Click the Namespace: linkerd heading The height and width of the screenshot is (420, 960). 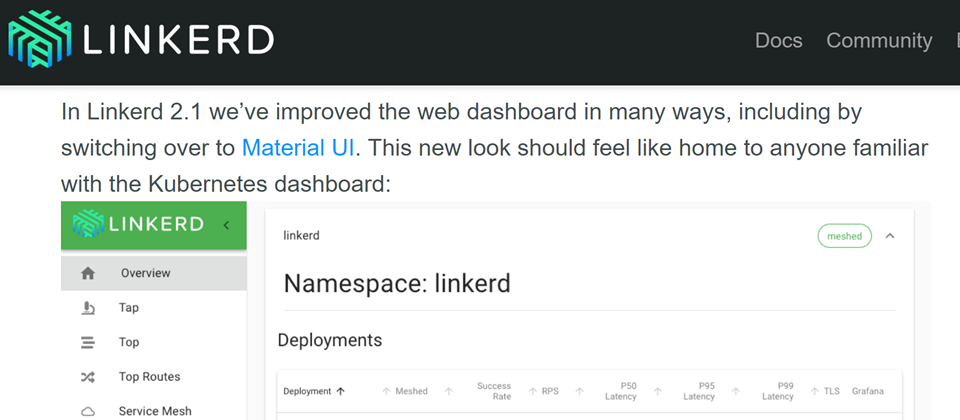pyautogui.click(x=397, y=283)
